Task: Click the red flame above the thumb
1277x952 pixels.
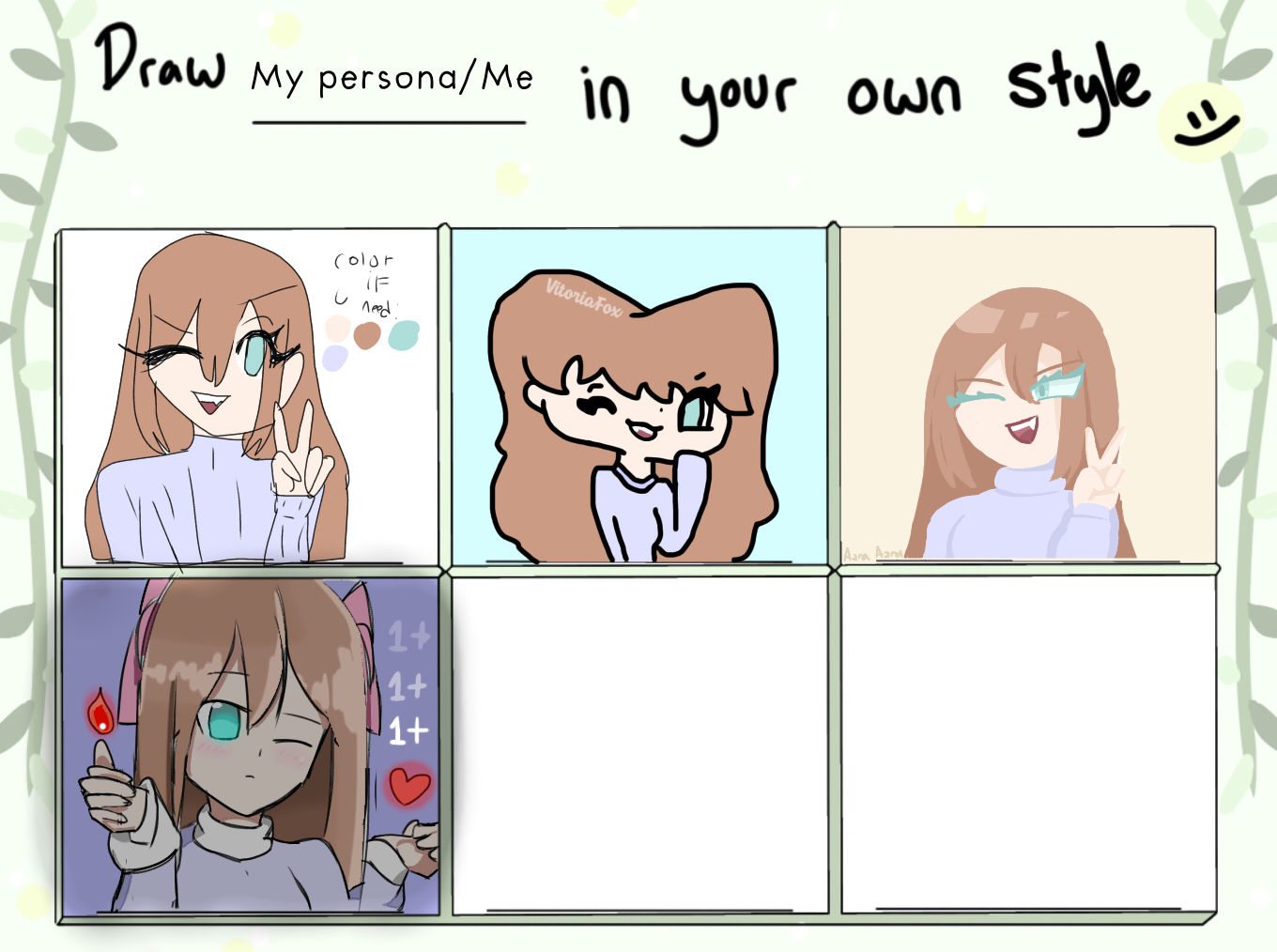Action: (x=100, y=714)
